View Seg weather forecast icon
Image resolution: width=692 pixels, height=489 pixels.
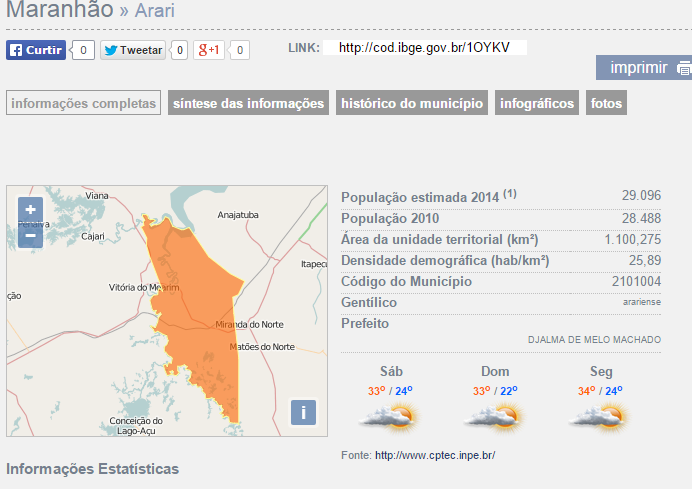(x=599, y=417)
